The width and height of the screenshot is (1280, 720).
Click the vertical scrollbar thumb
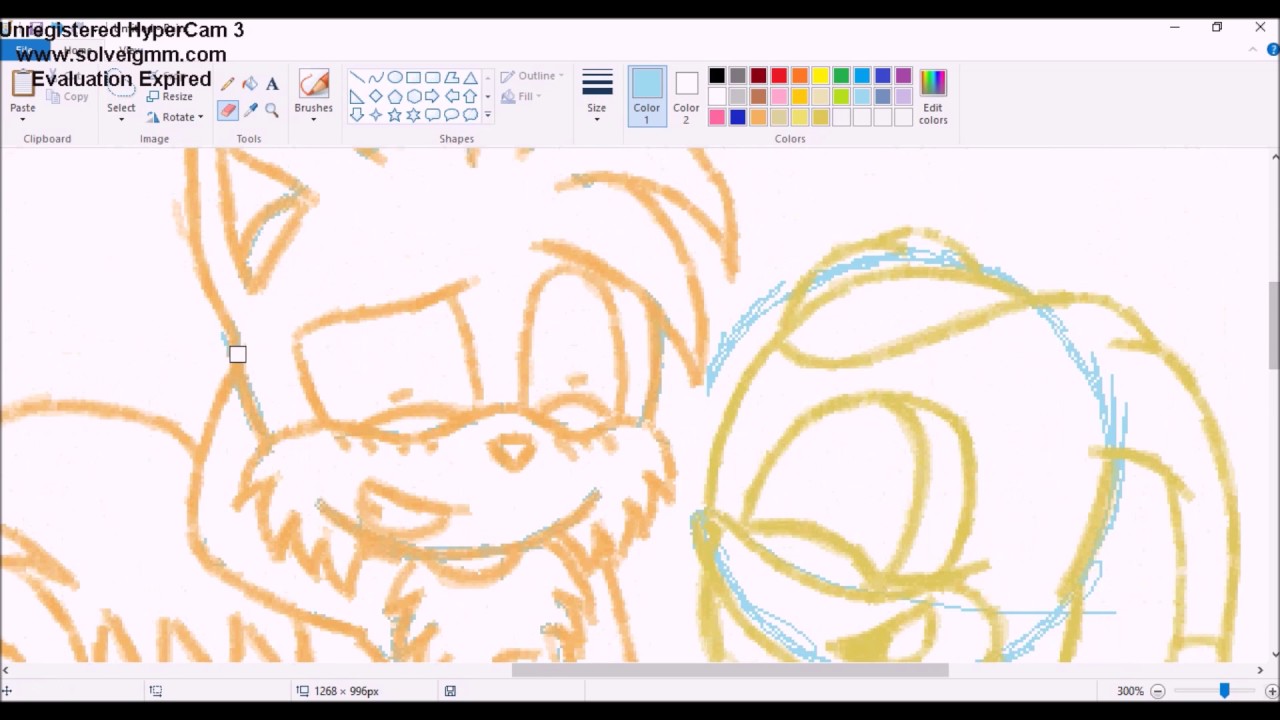pyautogui.click(x=1274, y=325)
